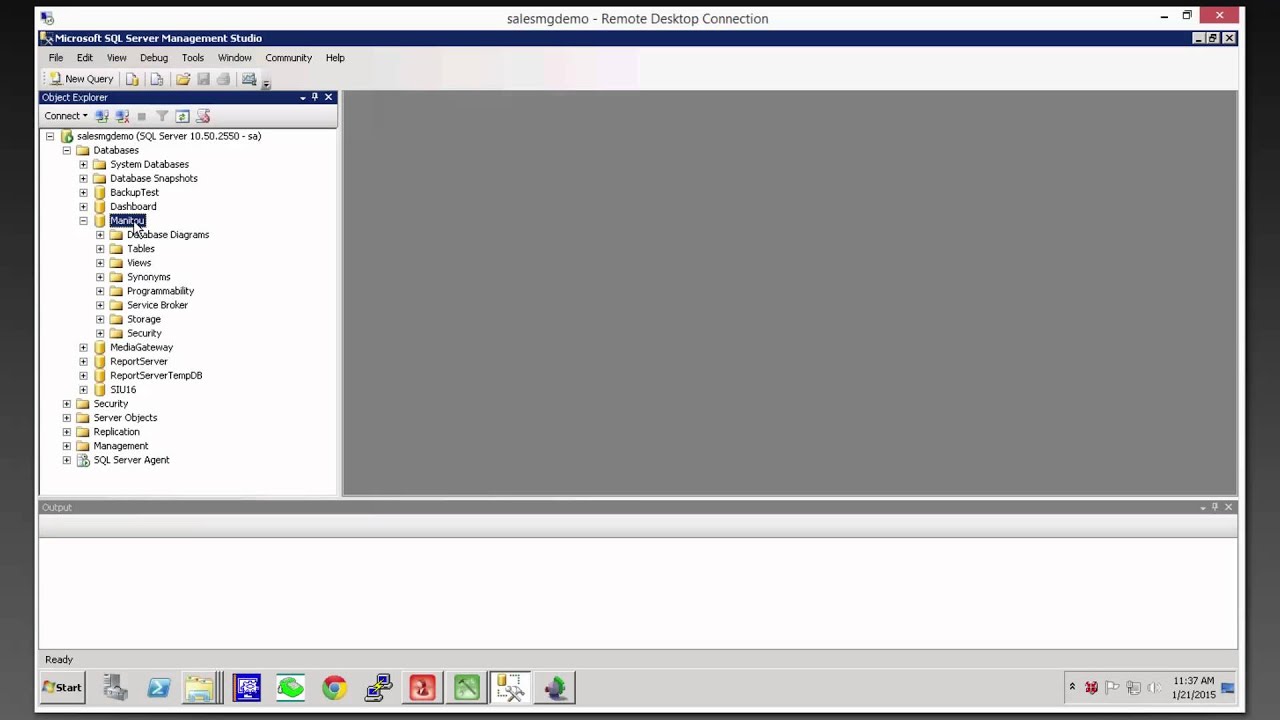The height and width of the screenshot is (720, 1280).
Task: Select the ReportServer database
Action: pyautogui.click(x=139, y=361)
